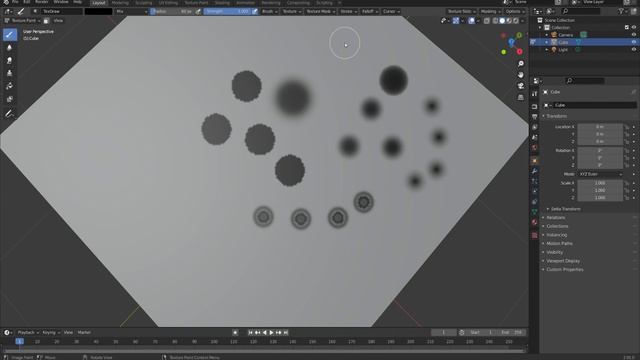Open the Object Constraints properties tab
Image resolution: width=640 pixels, height=360 pixels.
pos(535,202)
